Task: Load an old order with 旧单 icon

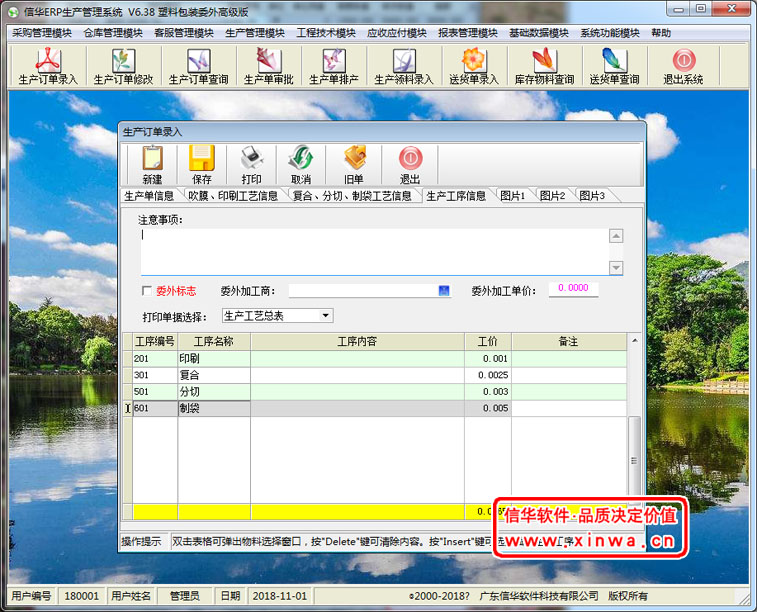Action: (354, 164)
